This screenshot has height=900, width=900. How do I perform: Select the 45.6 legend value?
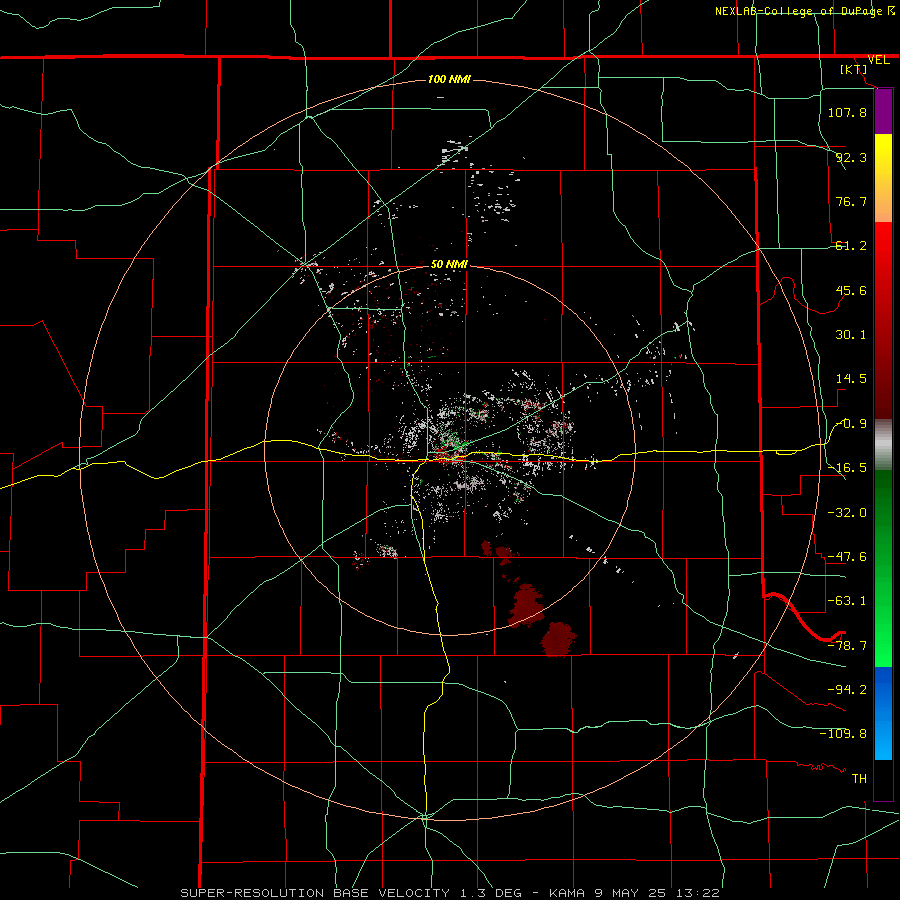click(851, 290)
